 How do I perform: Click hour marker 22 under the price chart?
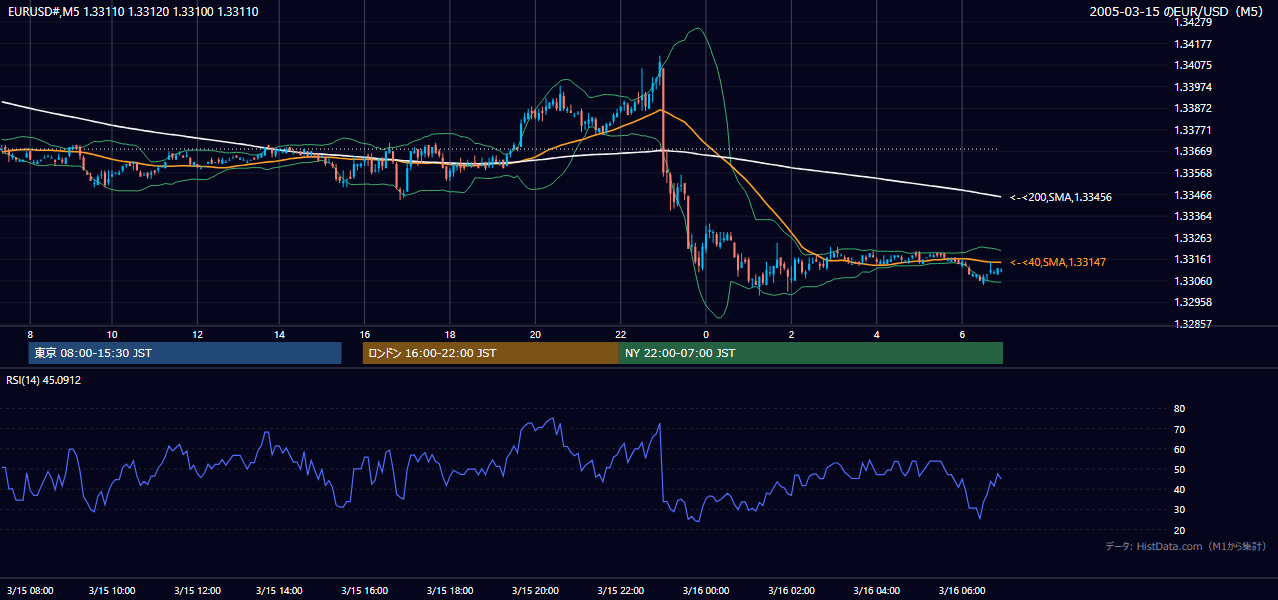621,334
